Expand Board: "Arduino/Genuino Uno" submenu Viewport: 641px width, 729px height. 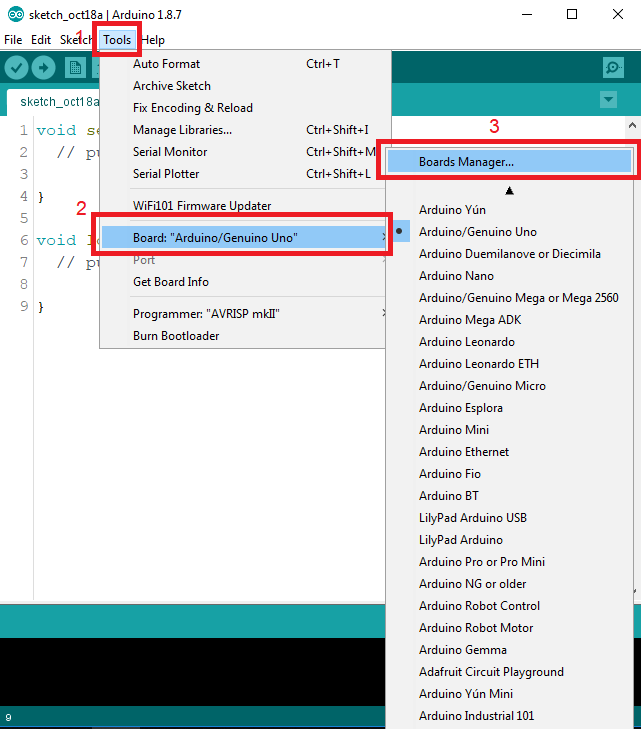[x=244, y=238]
